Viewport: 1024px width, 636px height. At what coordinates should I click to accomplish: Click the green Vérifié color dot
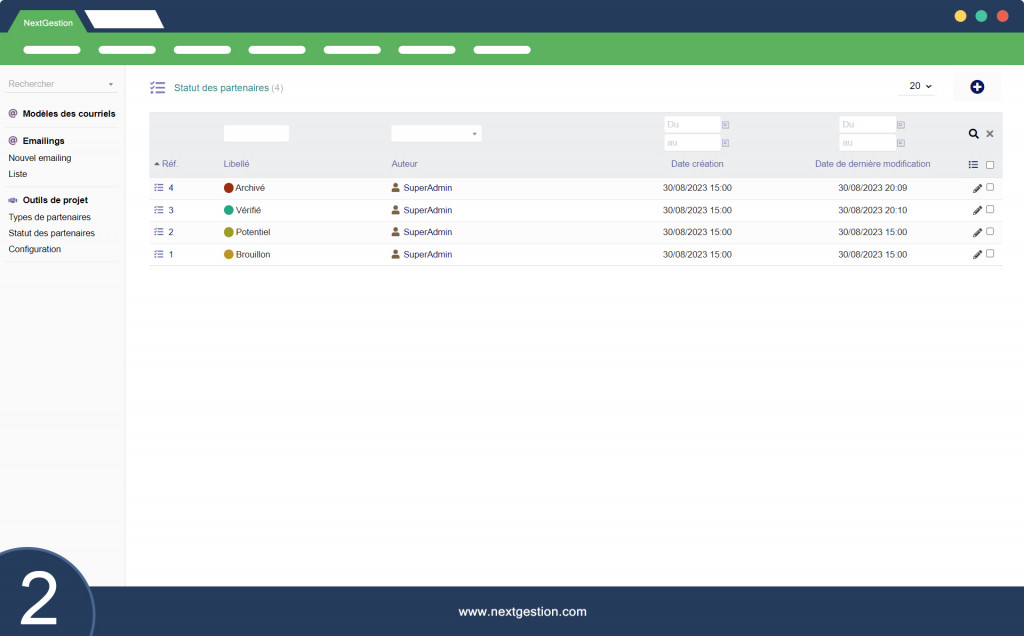tap(229, 210)
